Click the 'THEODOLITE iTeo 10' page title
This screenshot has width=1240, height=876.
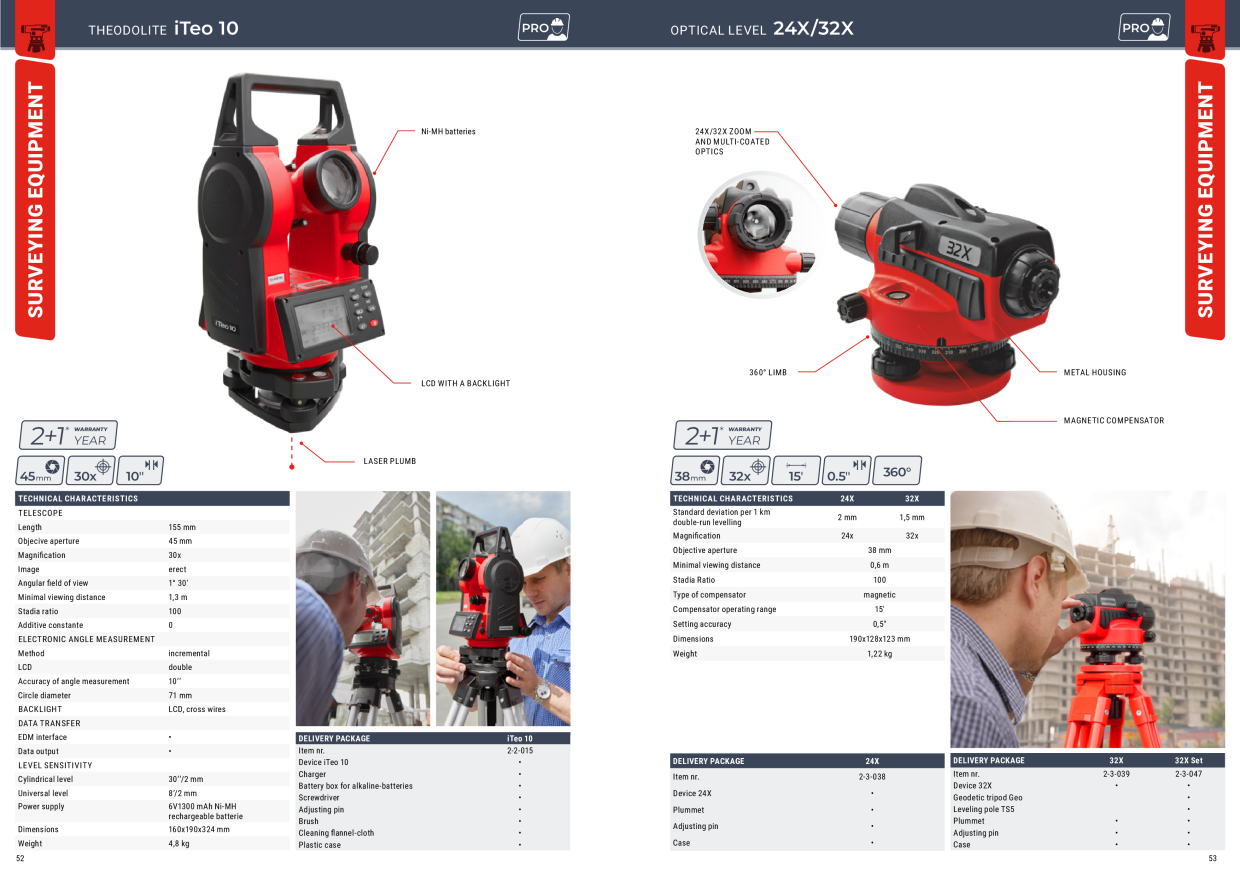tap(163, 29)
